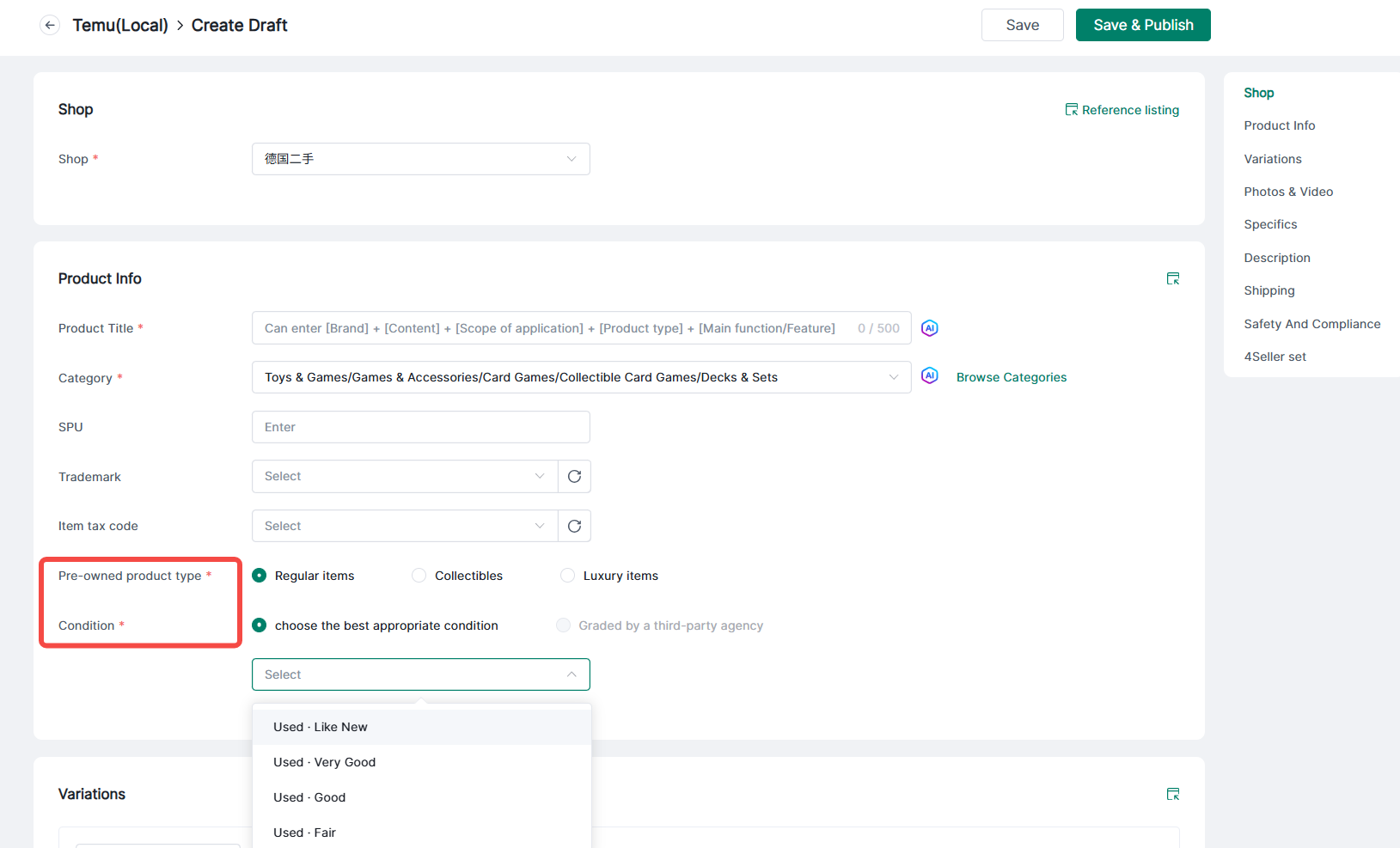Viewport: 1400px width, 848px height.
Task: Click AI icon next to Category field
Action: point(929,376)
